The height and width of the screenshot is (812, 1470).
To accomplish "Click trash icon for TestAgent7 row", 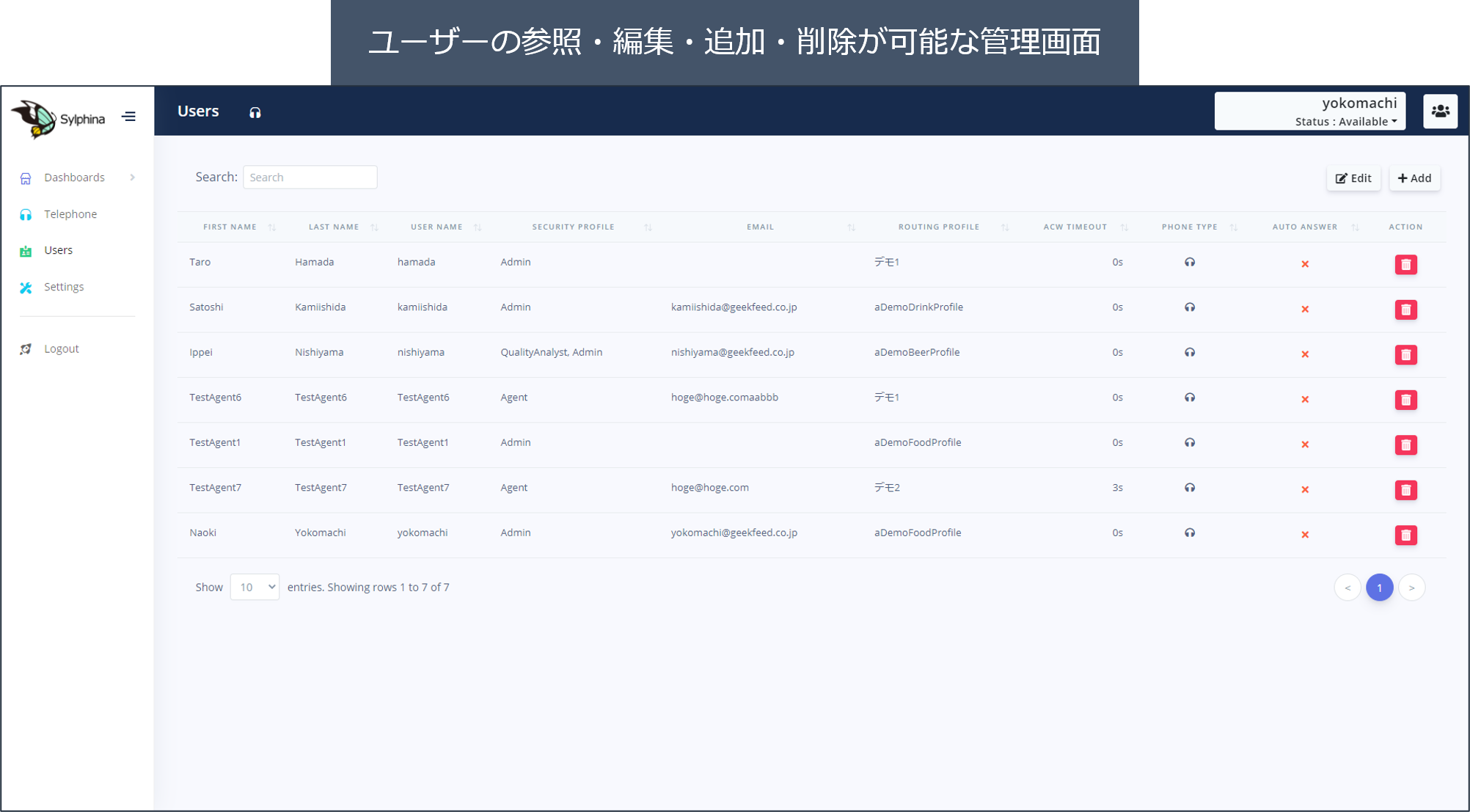I will (x=1405, y=490).
